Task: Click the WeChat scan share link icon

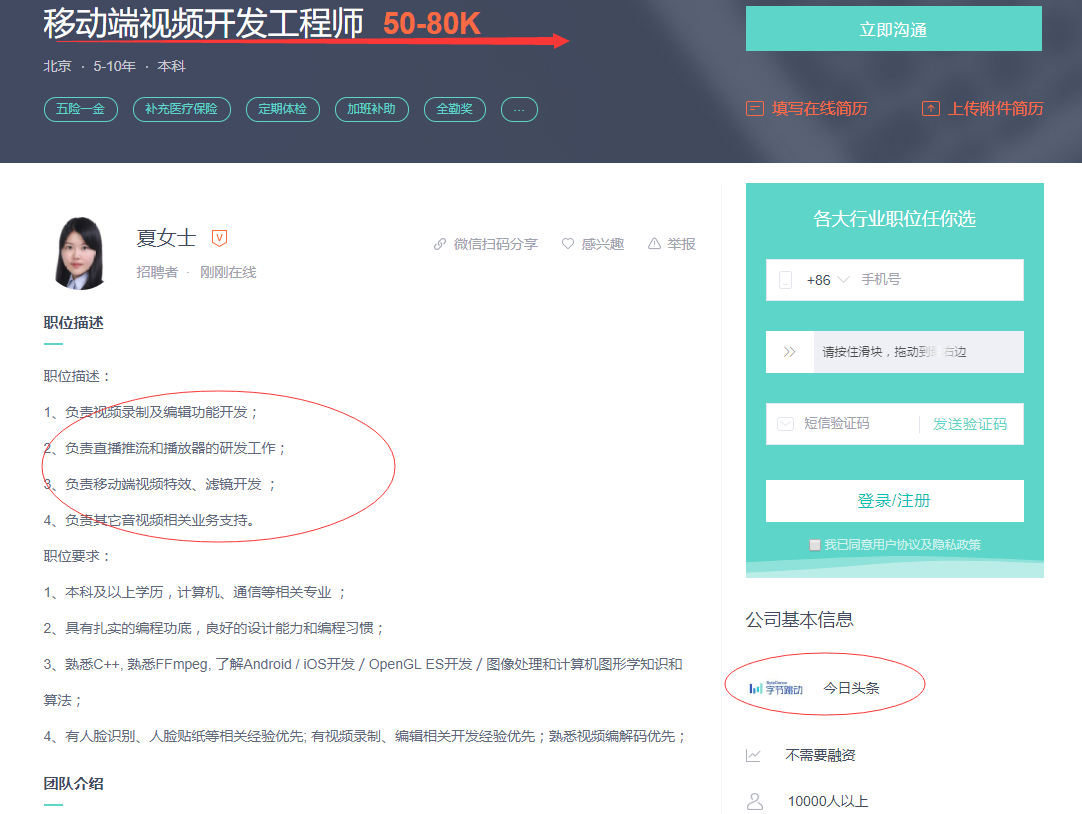Action: pos(440,244)
